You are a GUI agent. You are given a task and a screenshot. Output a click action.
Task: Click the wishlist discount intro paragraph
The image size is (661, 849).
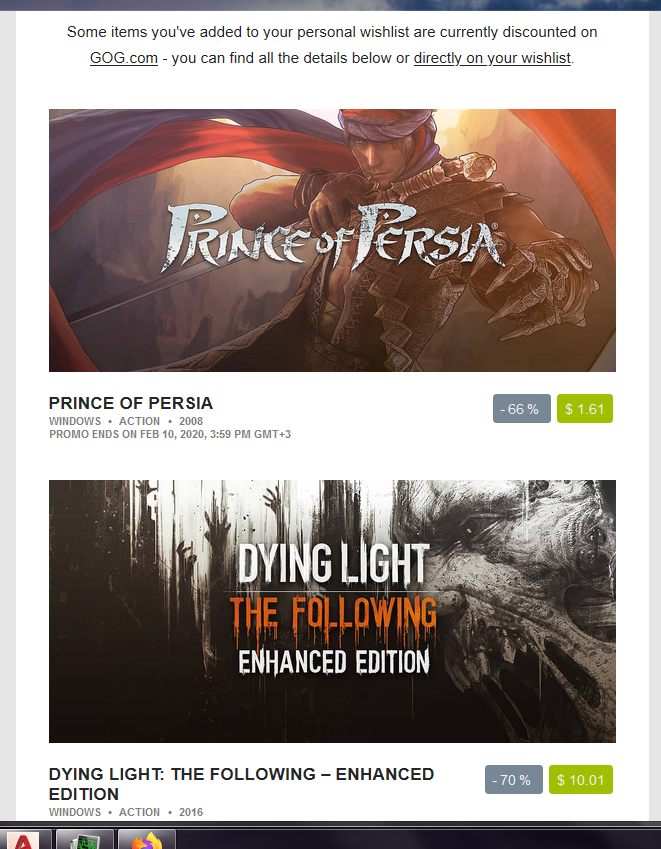332,45
